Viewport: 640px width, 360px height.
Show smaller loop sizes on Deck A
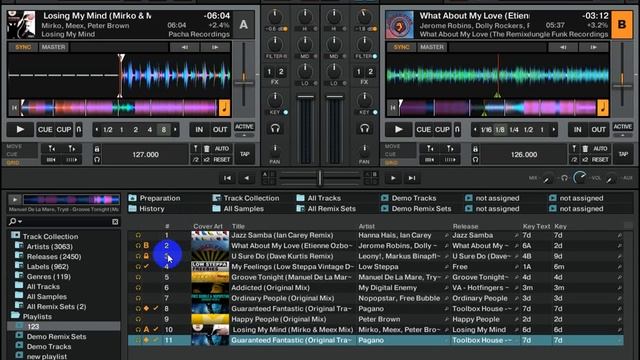point(96,130)
